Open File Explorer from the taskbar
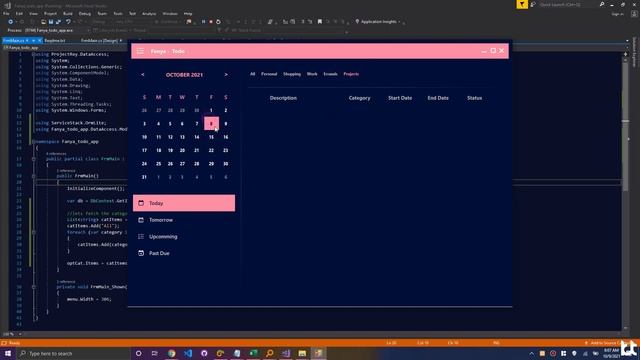This screenshot has width=640, height=360. [302, 353]
